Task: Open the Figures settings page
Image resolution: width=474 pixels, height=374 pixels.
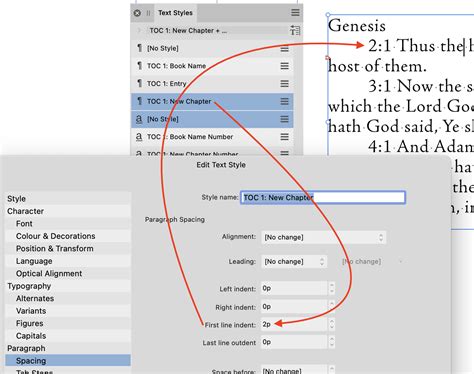Action: pos(68,323)
